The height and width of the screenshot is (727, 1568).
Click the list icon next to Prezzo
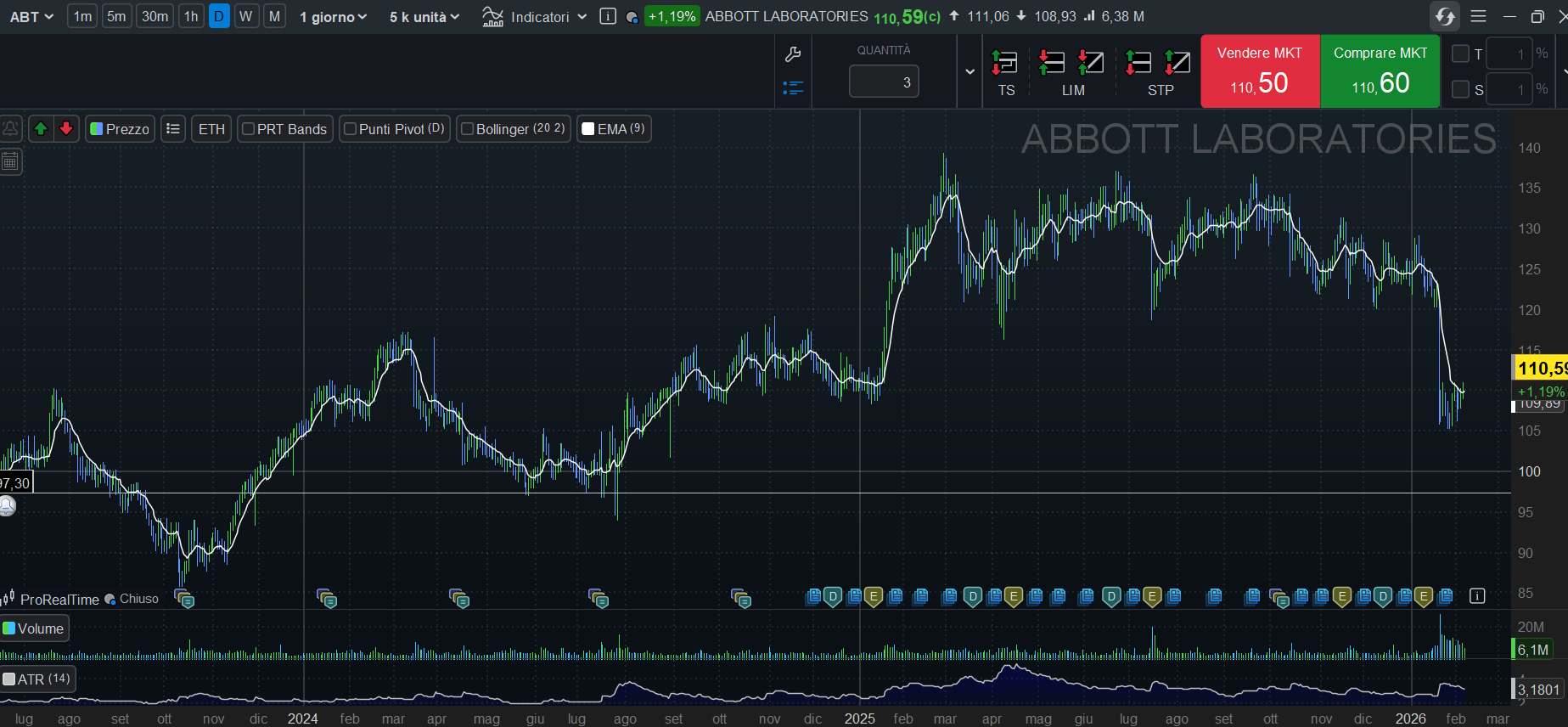coord(173,129)
